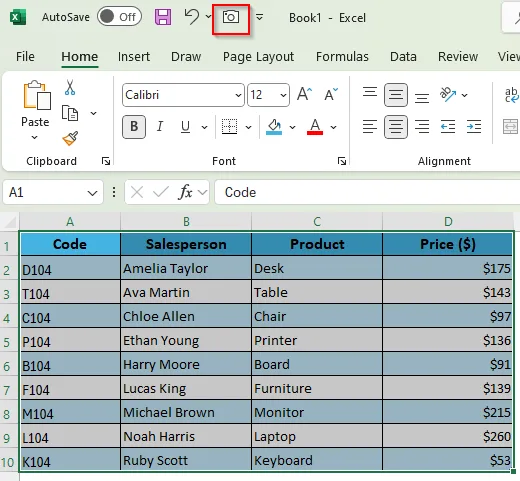The height and width of the screenshot is (481, 520).
Task: Click the Undo arrow icon
Action: [192, 17]
